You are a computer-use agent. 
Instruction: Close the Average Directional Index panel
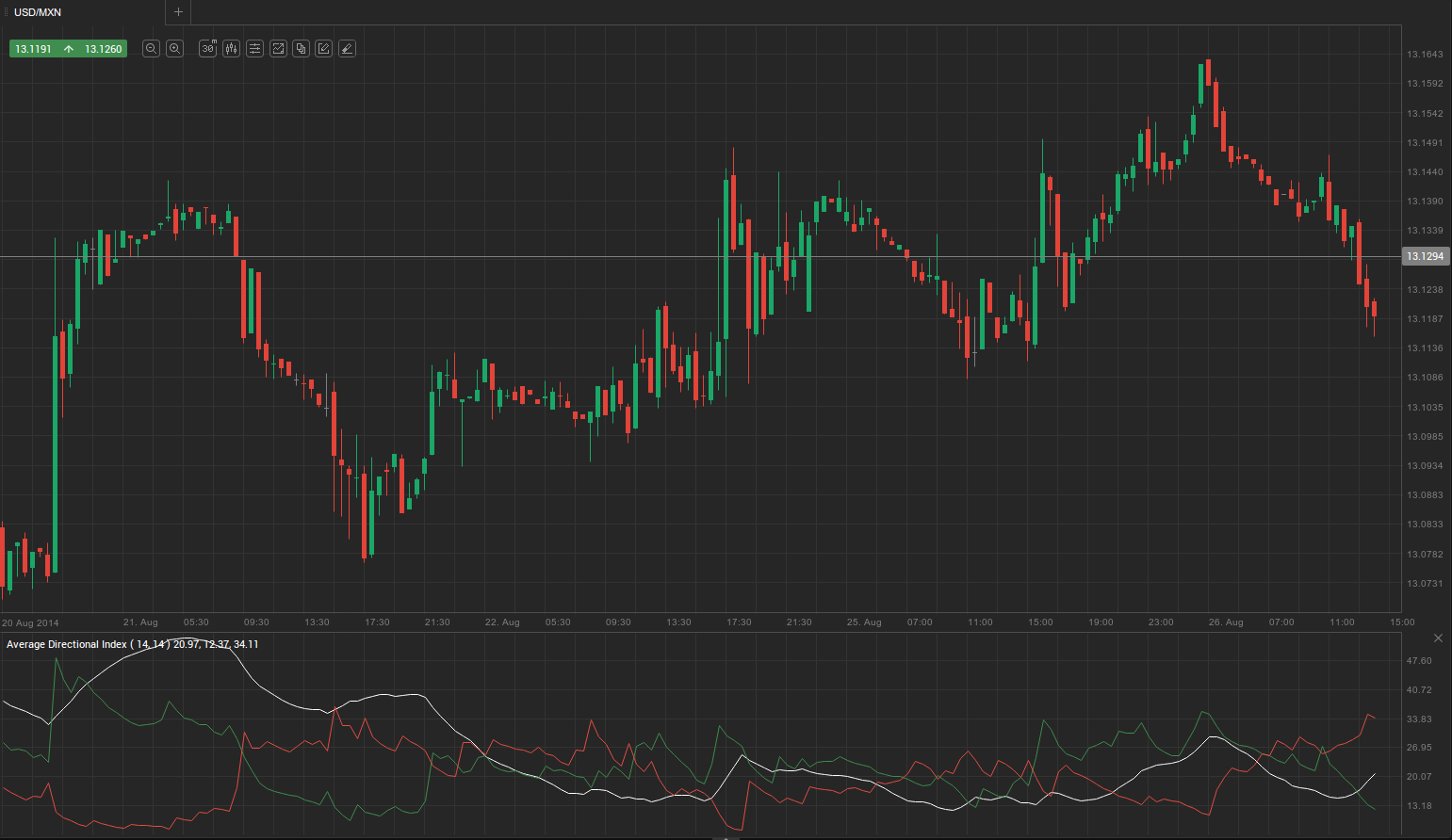[1438, 638]
